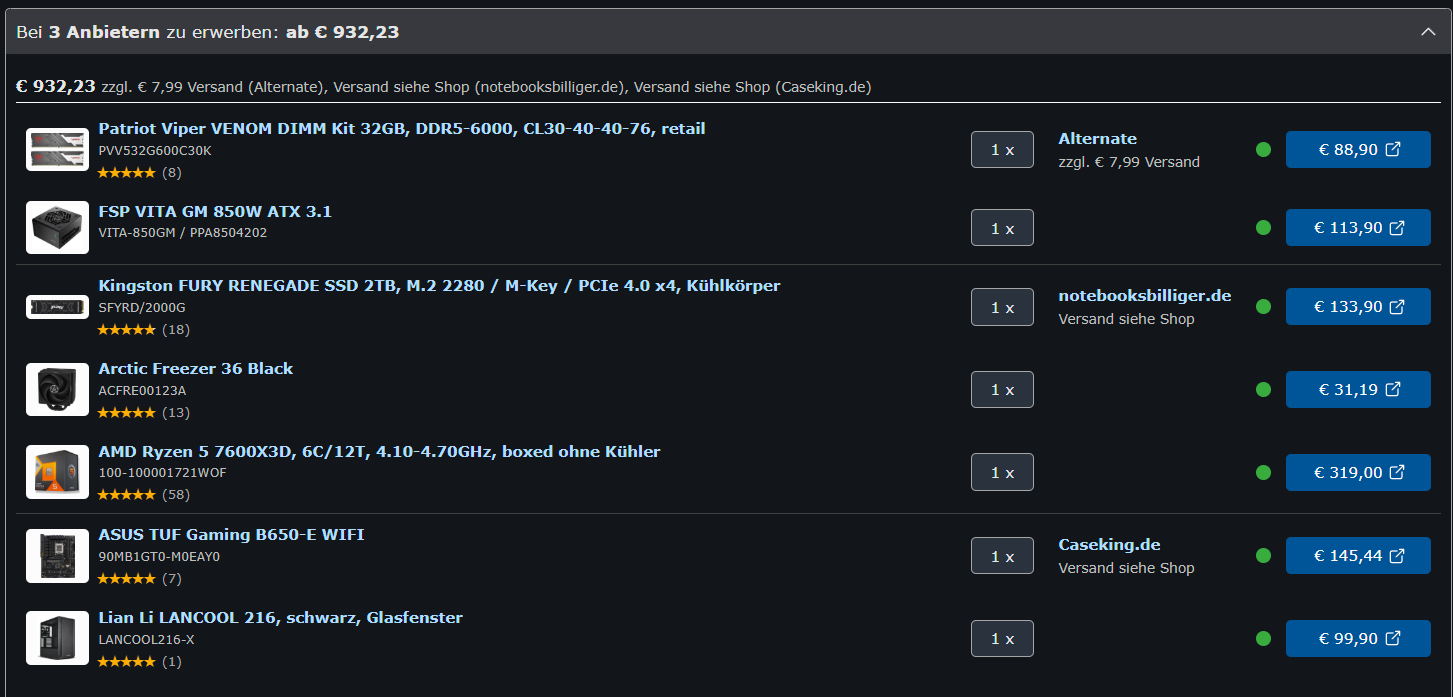Click Lian Li LANCOOL case thumbnail
Image resolution: width=1453 pixels, height=697 pixels.
57,638
